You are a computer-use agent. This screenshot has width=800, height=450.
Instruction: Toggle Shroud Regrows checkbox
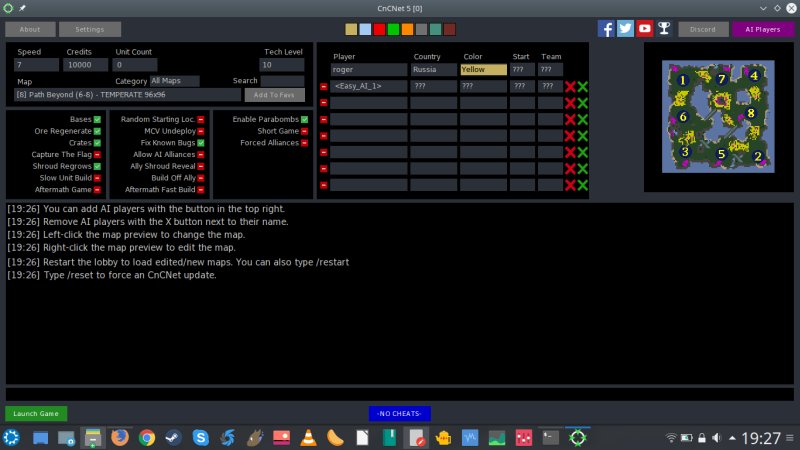(97, 166)
